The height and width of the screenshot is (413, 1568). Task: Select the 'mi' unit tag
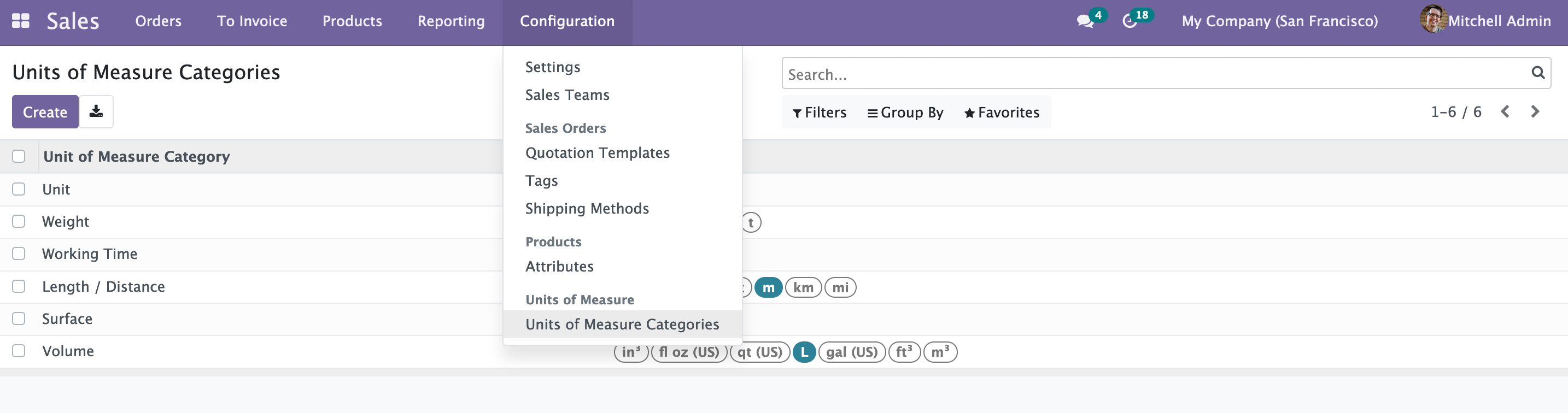click(x=840, y=287)
